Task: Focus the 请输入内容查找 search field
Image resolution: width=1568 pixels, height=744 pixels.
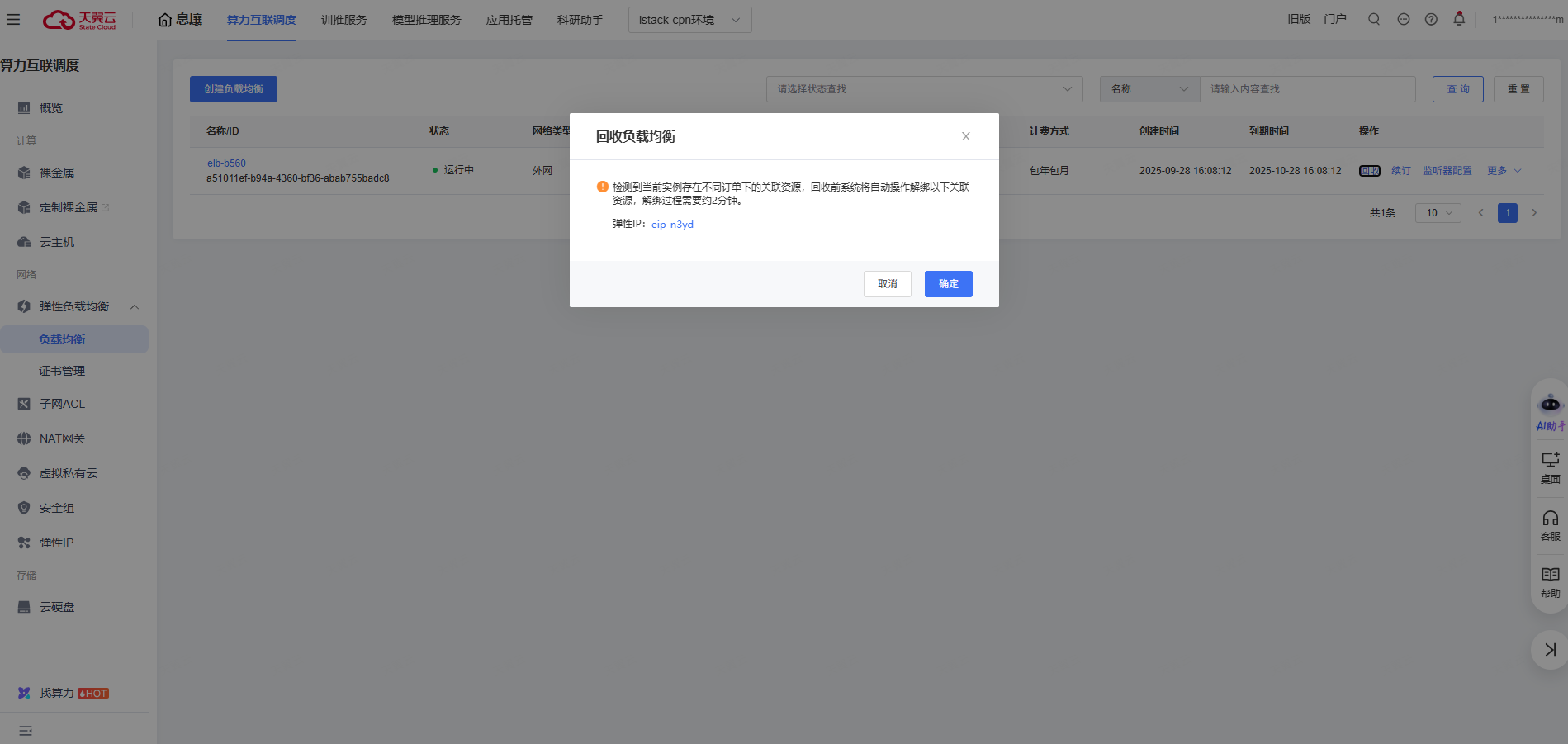Action: tap(1307, 89)
